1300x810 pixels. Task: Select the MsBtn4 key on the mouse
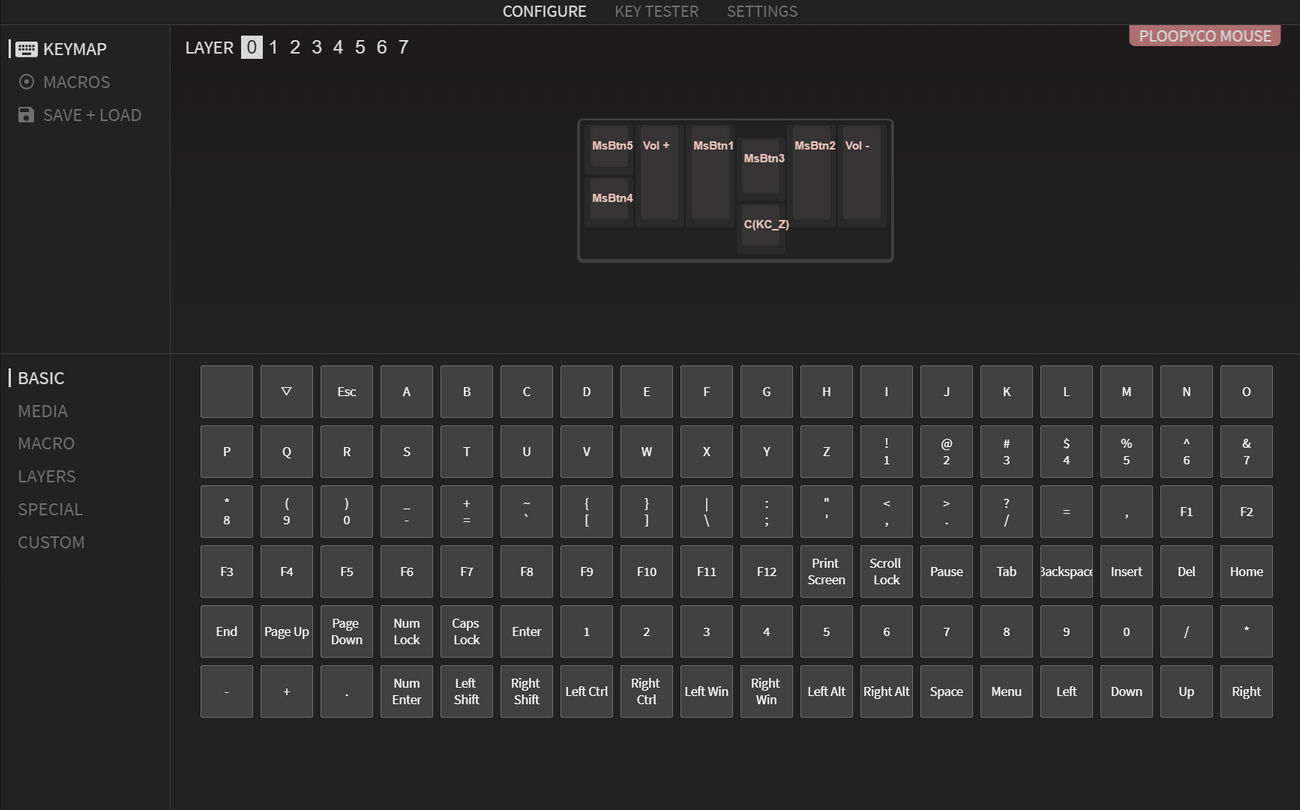point(609,199)
